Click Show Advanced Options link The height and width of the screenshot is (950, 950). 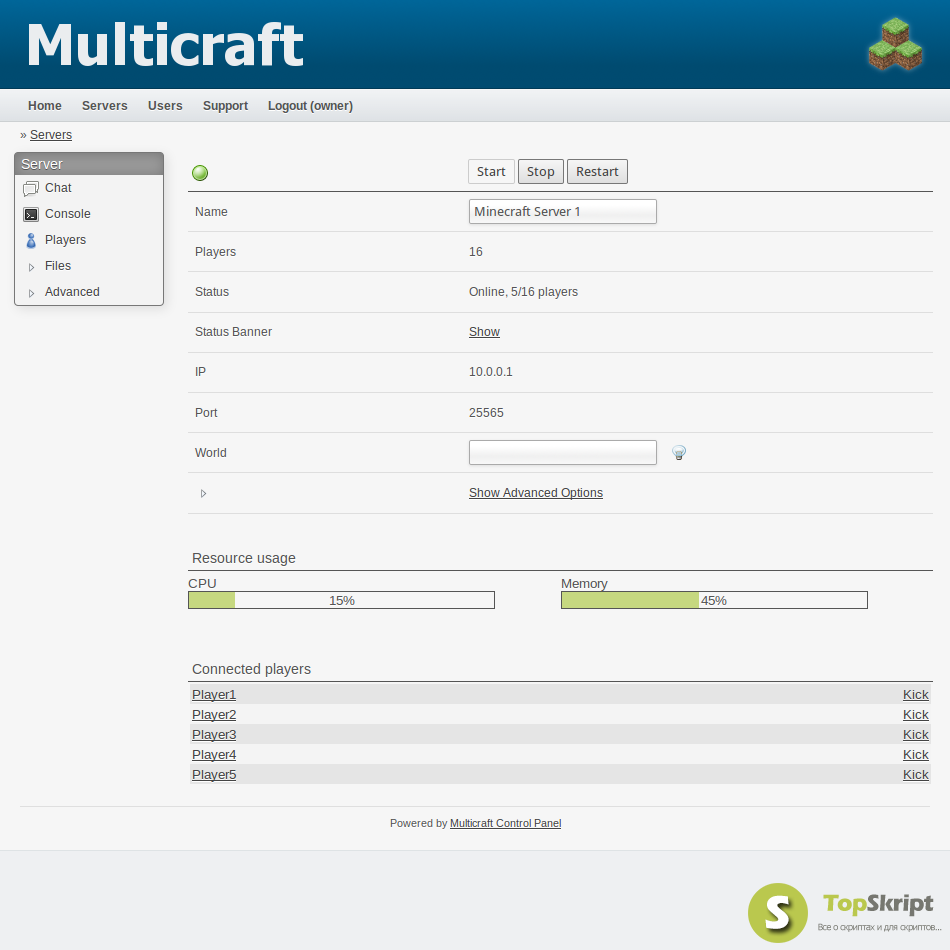536,493
